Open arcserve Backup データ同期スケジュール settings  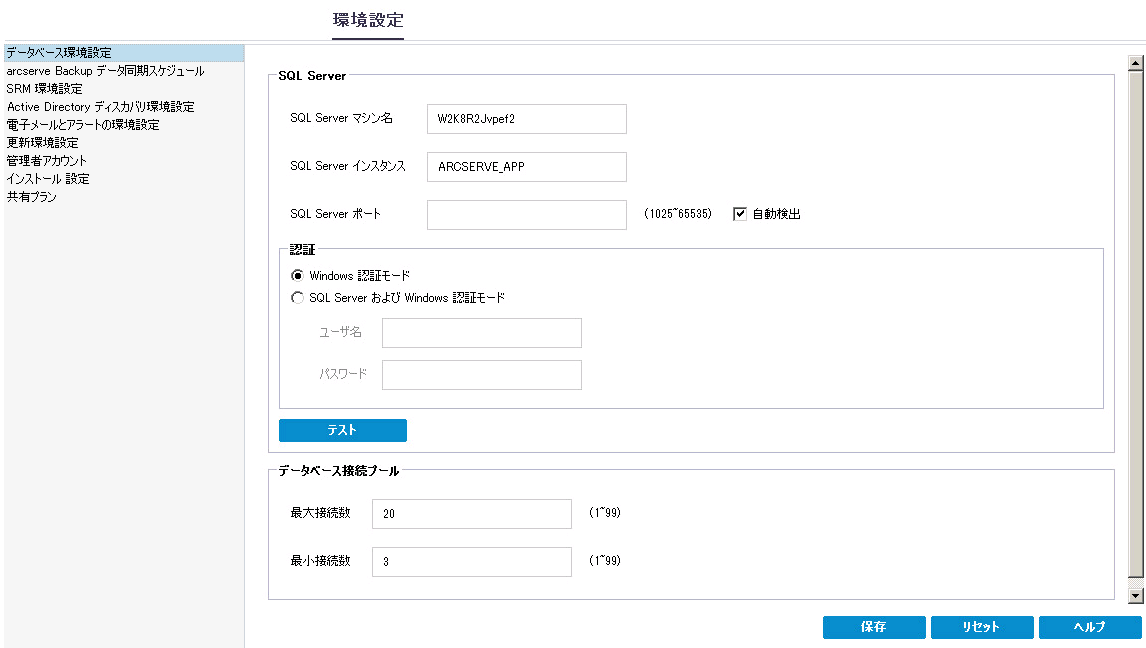click(x=105, y=71)
